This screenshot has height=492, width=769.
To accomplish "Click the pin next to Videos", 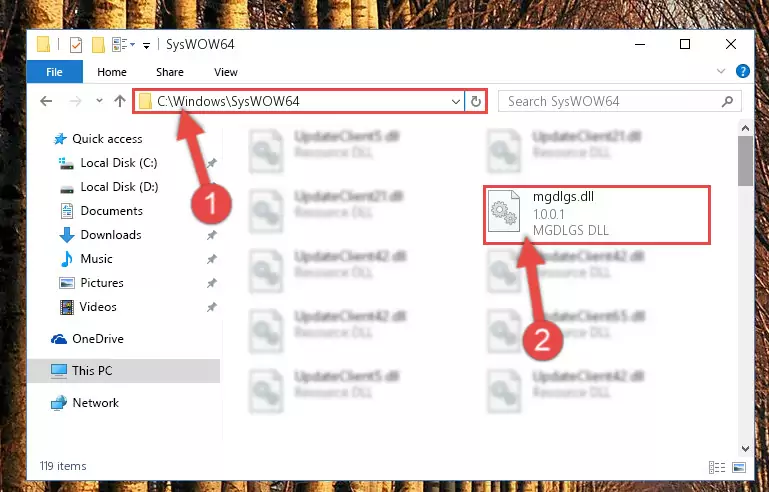I will coord(211,308).
